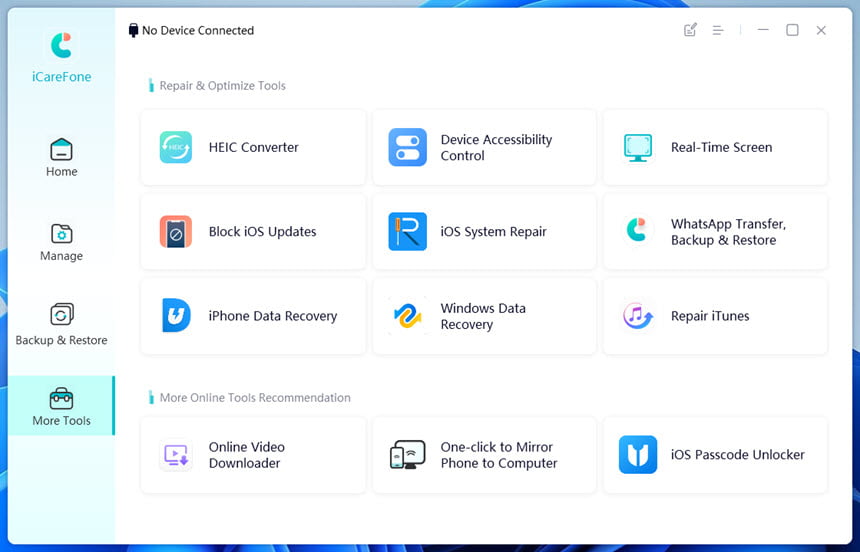The width and height of the screenshot is (860, 552).
Task: Open Repair iTunes label
Action: (710, 316)
